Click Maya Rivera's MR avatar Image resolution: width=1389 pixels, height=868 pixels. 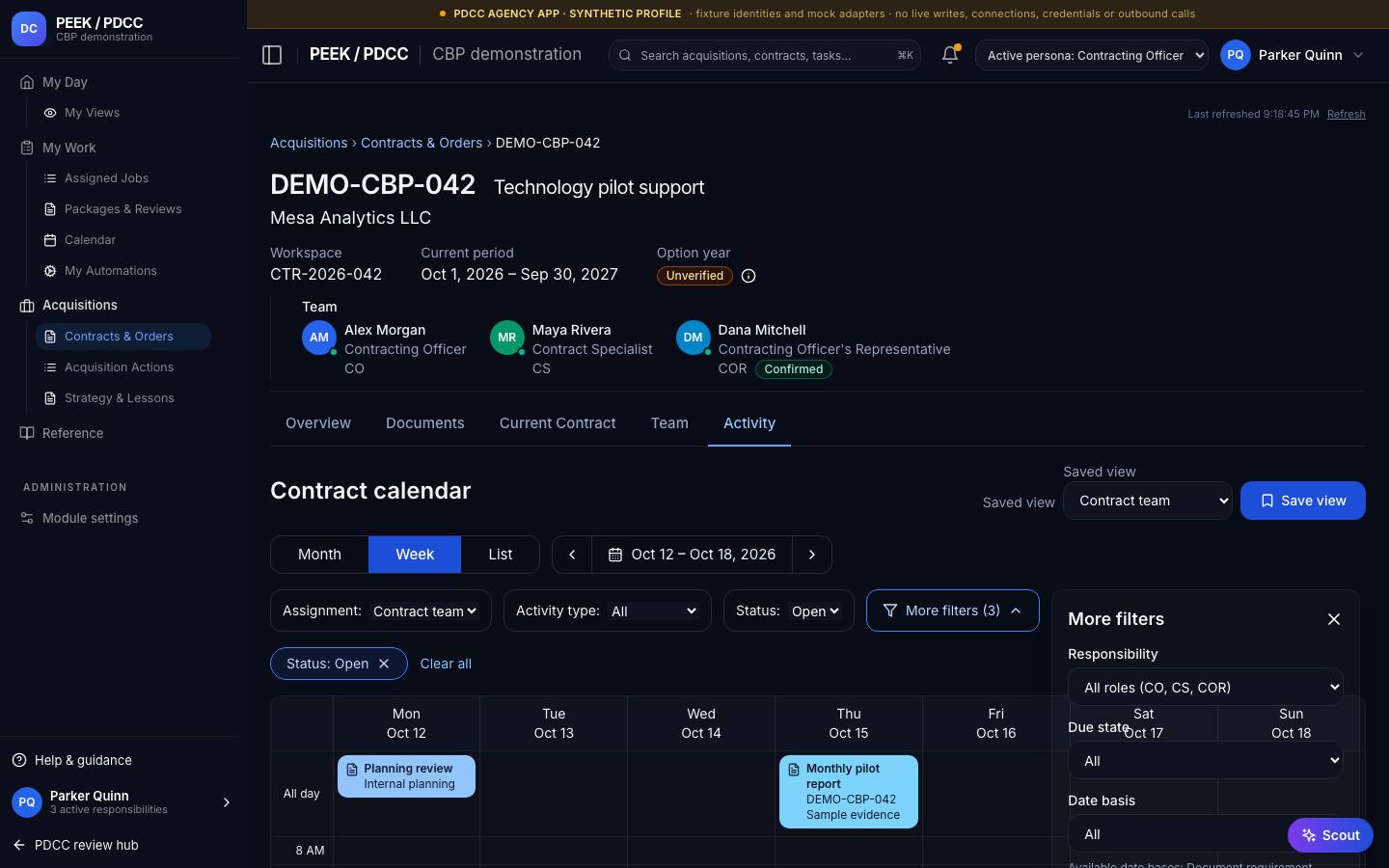pos(507,338)
